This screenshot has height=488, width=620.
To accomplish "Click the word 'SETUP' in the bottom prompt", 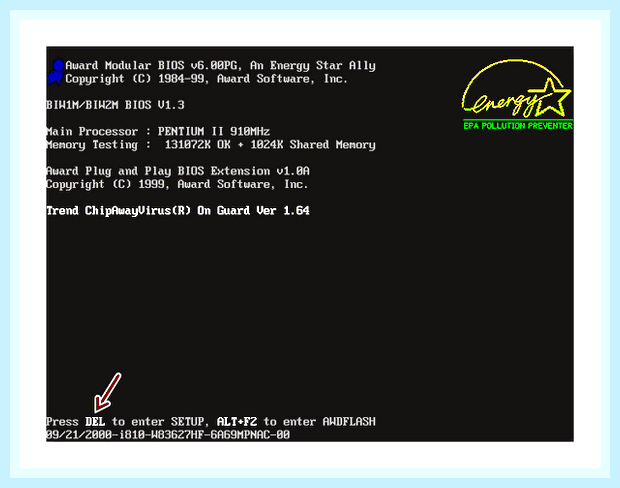I will coord(187,422).
